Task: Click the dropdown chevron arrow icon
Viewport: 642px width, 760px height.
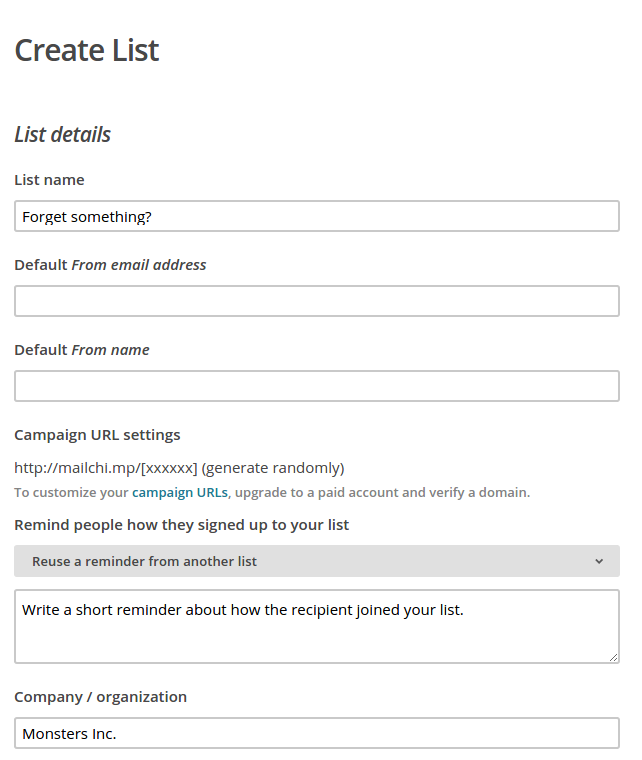Action: (x=599, y=561)
